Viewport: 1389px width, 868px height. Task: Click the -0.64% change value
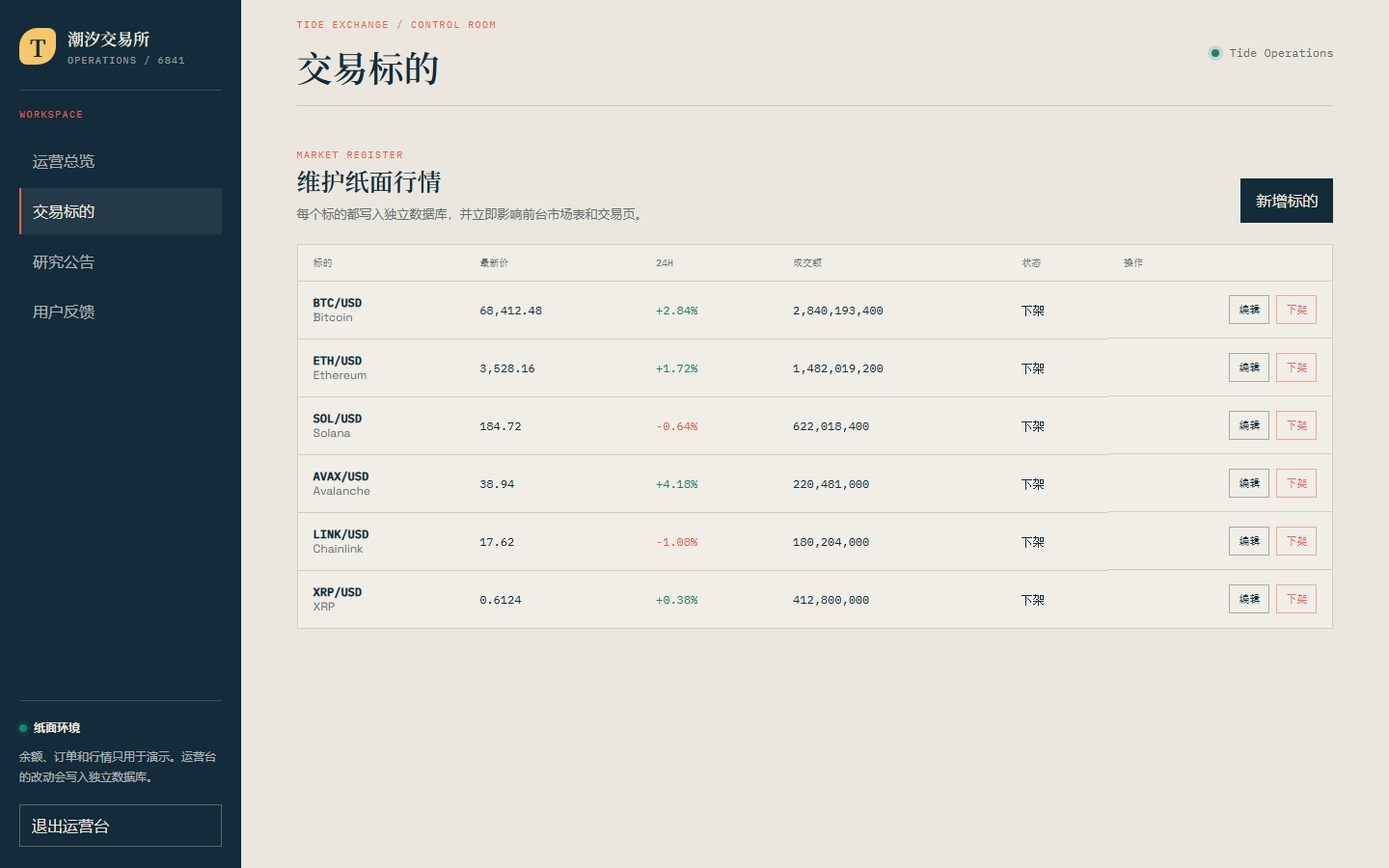pos(676,426)
